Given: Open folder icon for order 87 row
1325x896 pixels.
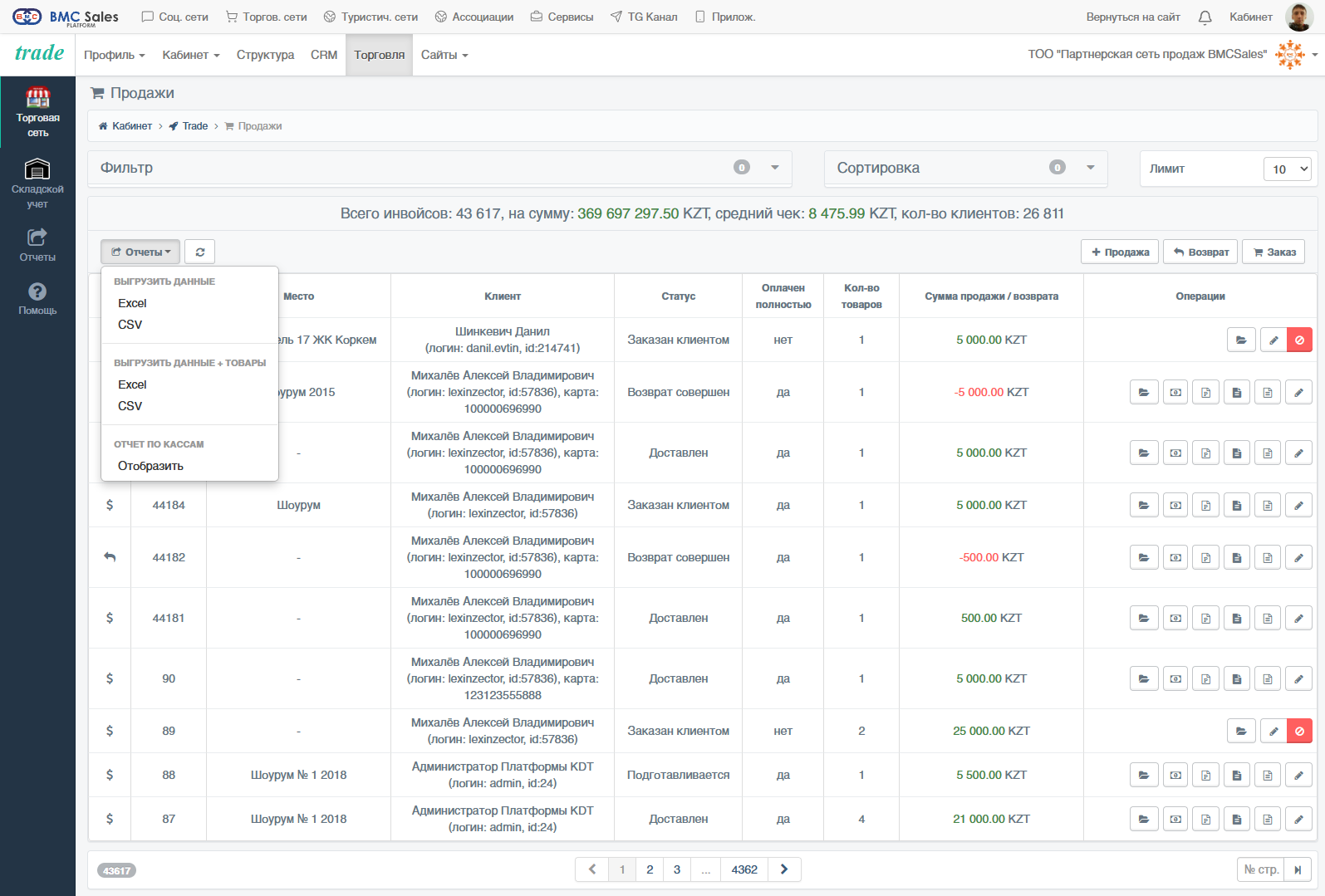Looking at the screenshot, I should [x=1144, y=819].
